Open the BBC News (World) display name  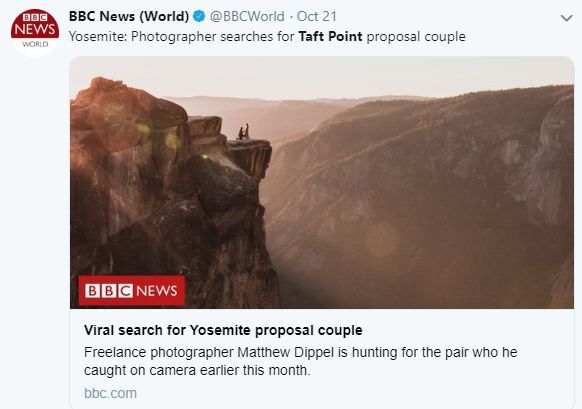129,16
